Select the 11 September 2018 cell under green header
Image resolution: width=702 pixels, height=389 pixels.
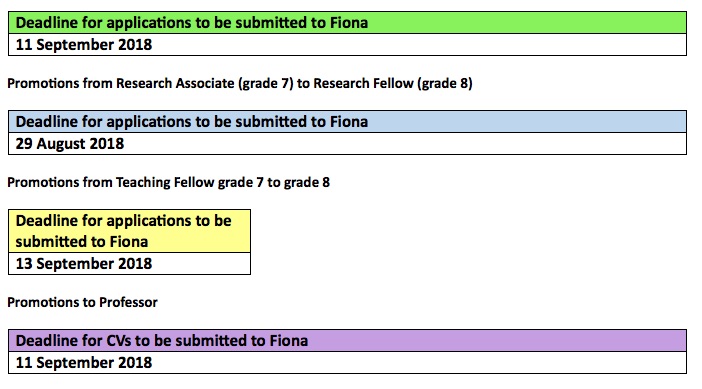[x=347, y=45]
